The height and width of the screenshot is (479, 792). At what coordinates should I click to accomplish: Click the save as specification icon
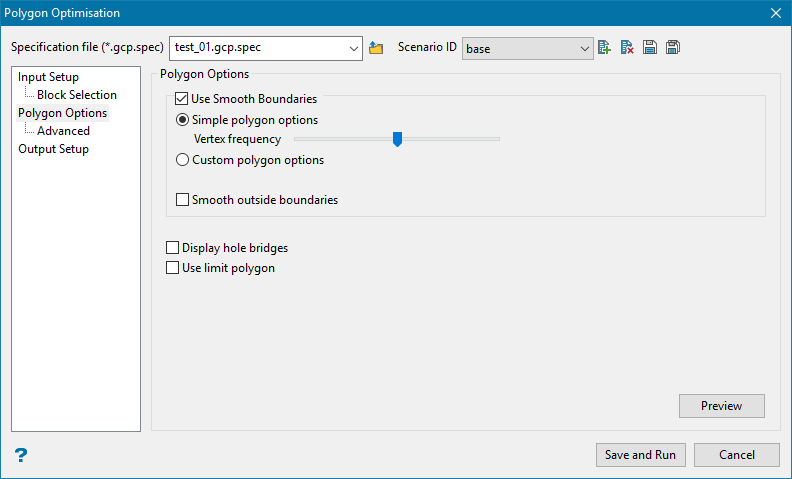click(x=673, y=48)
